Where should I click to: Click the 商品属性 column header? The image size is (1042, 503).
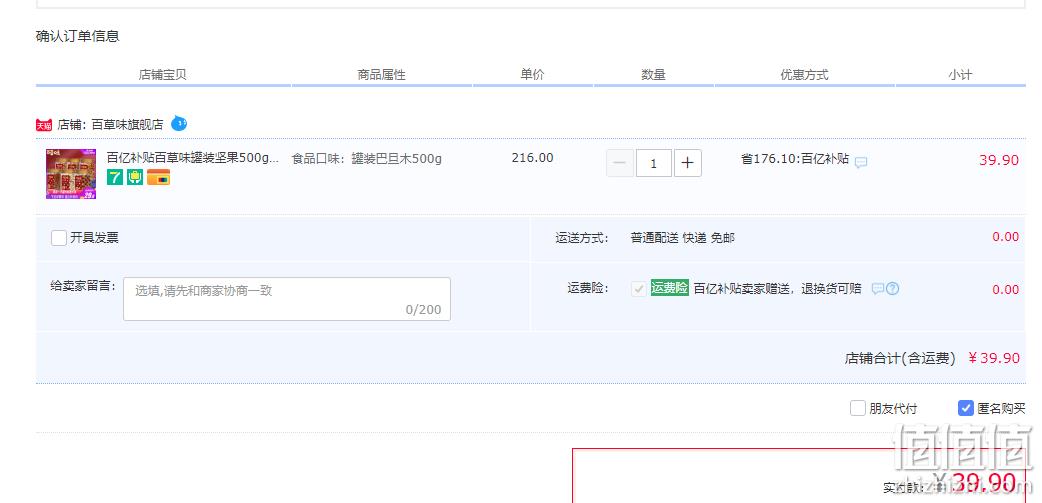coord(381,75)
